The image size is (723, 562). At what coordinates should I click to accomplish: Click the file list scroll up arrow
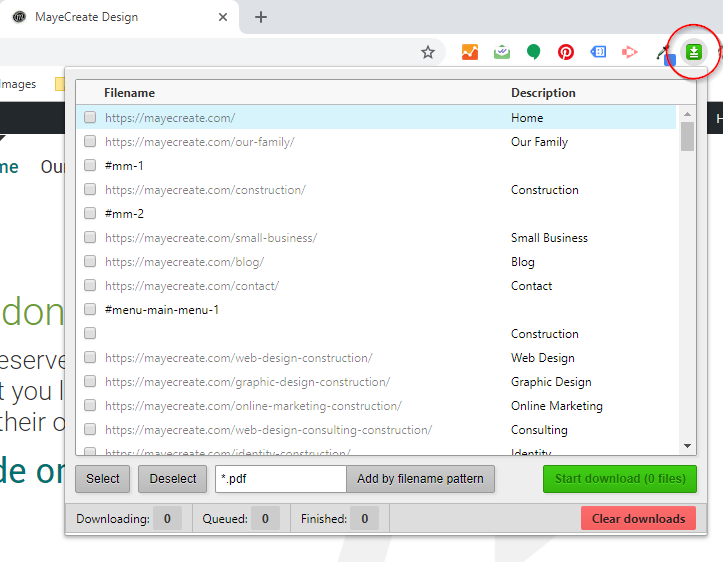click(x=687, y=114)
